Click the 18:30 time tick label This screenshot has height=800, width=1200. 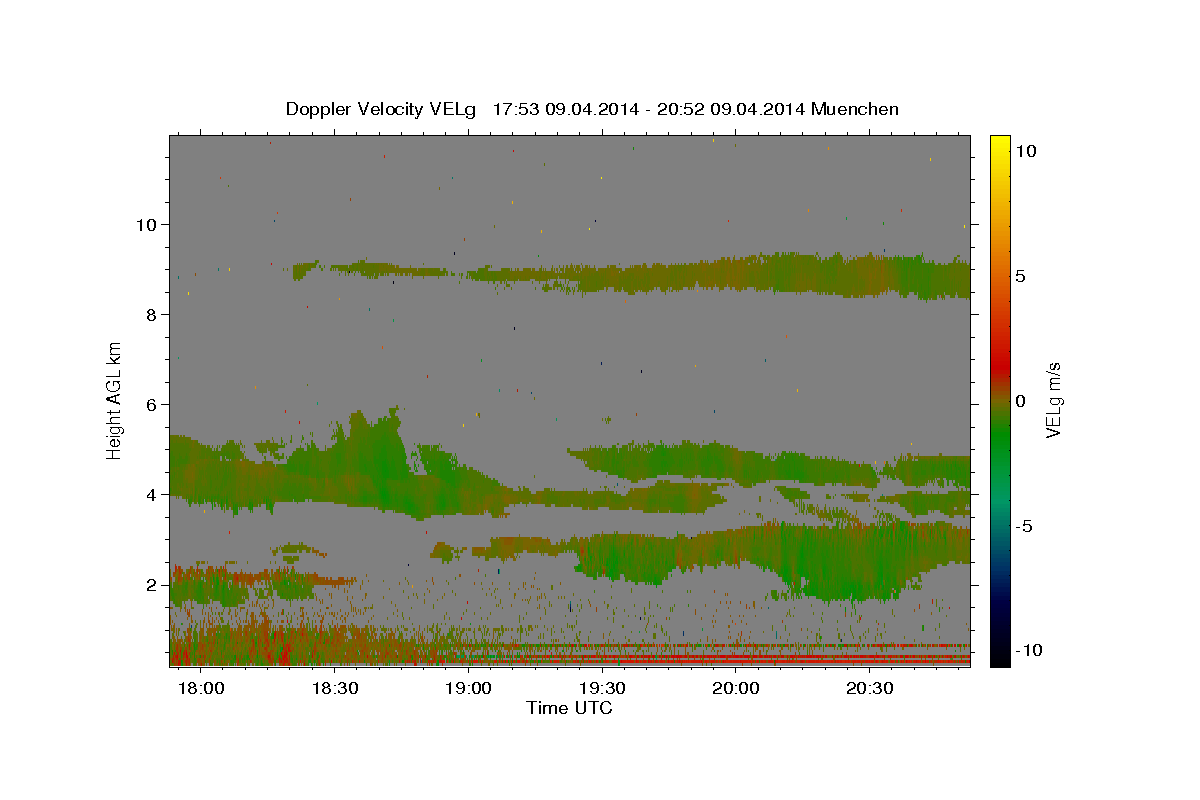click(x=335, y=688)
